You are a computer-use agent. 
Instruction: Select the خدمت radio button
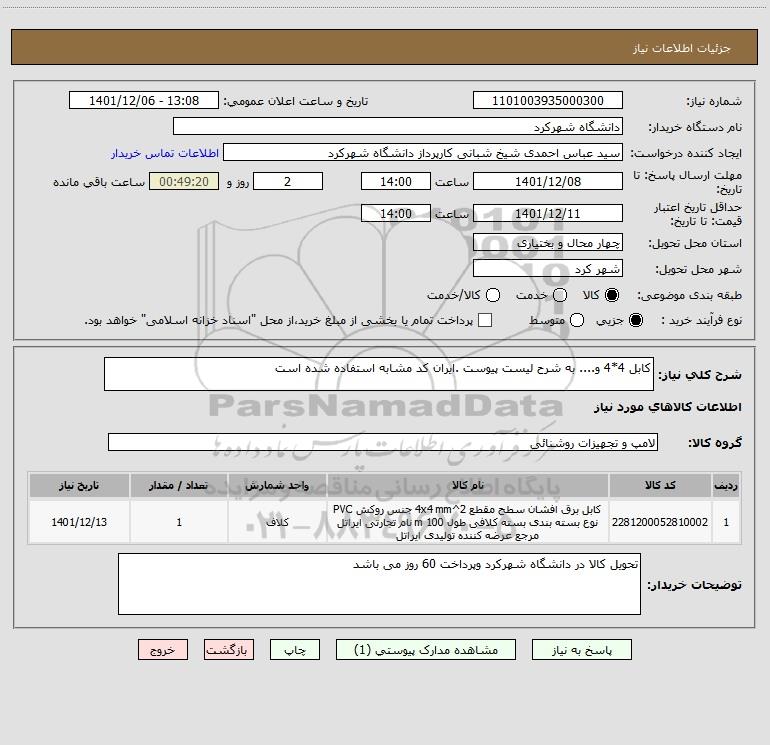tap(560, 295)
